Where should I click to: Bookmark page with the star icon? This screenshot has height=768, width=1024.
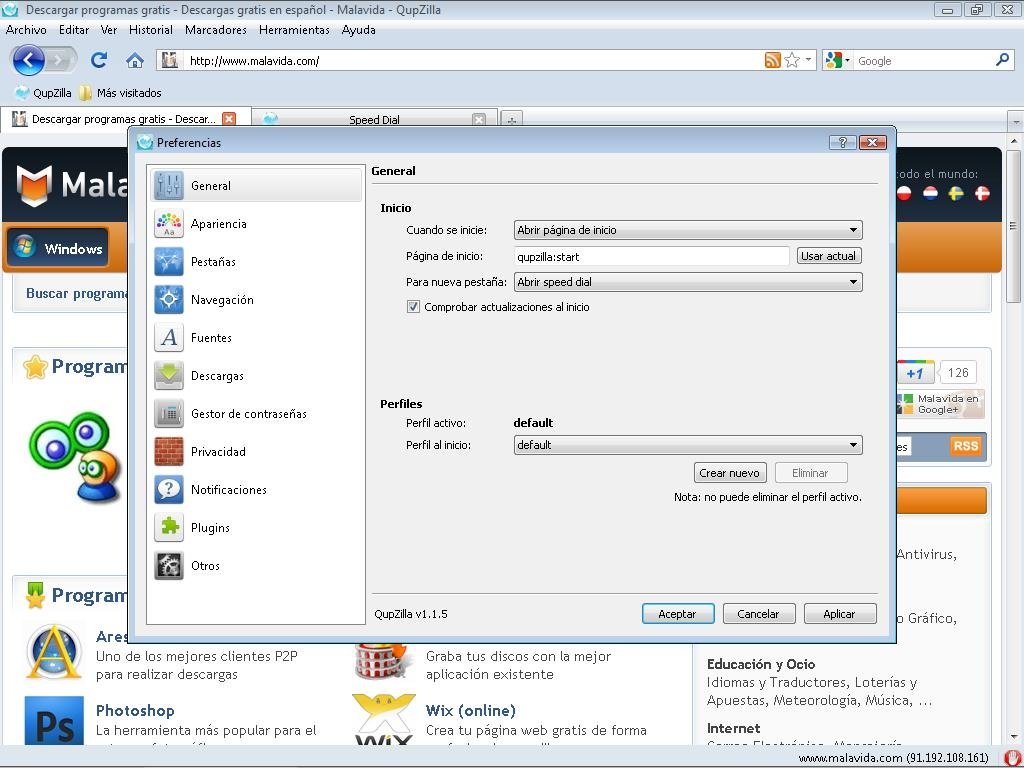pos(792,61)
